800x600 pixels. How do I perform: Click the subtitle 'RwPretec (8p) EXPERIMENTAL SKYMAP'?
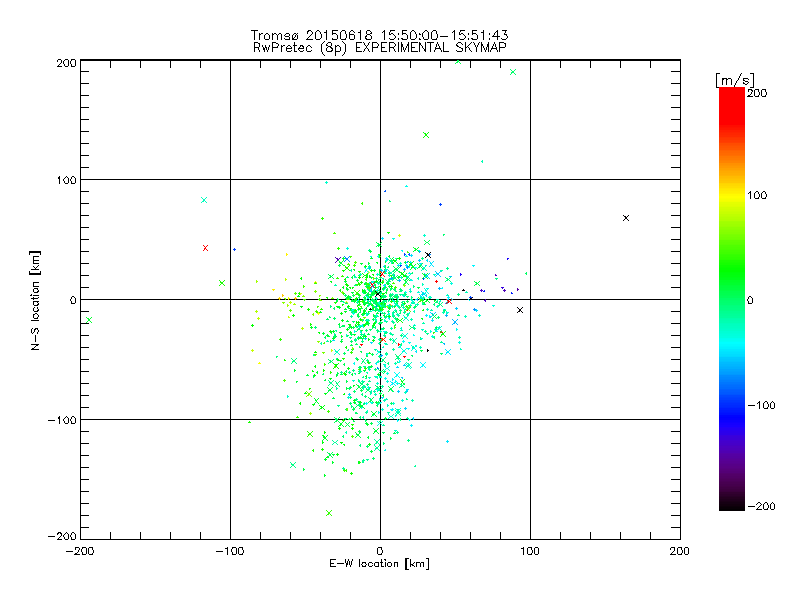click(x=380, y=48)
